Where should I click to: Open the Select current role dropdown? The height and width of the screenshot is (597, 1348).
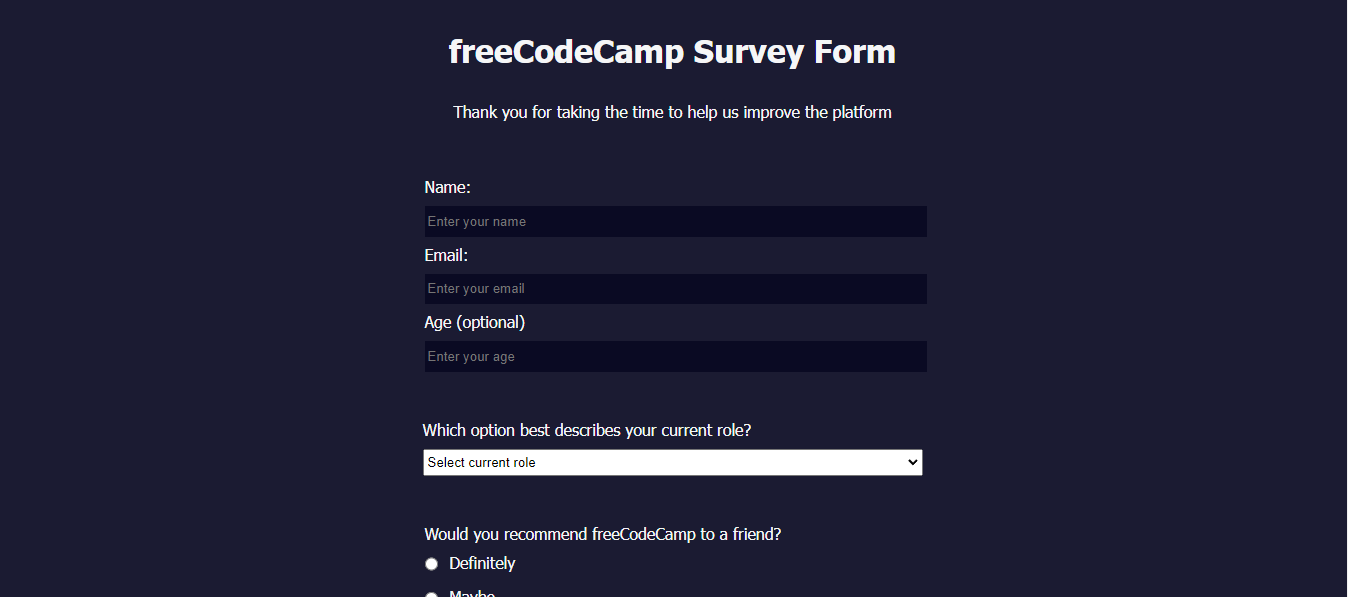[672, 462]
